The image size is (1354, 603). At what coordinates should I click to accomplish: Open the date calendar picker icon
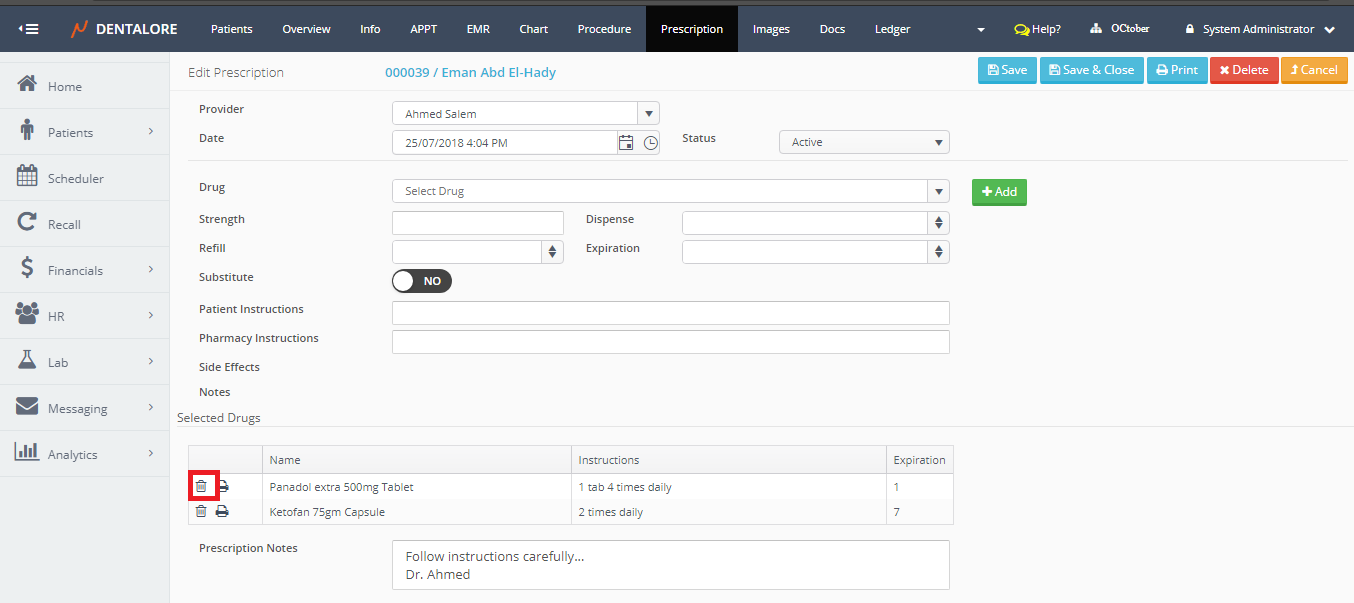pyautogui.click(x=626, y=143)
